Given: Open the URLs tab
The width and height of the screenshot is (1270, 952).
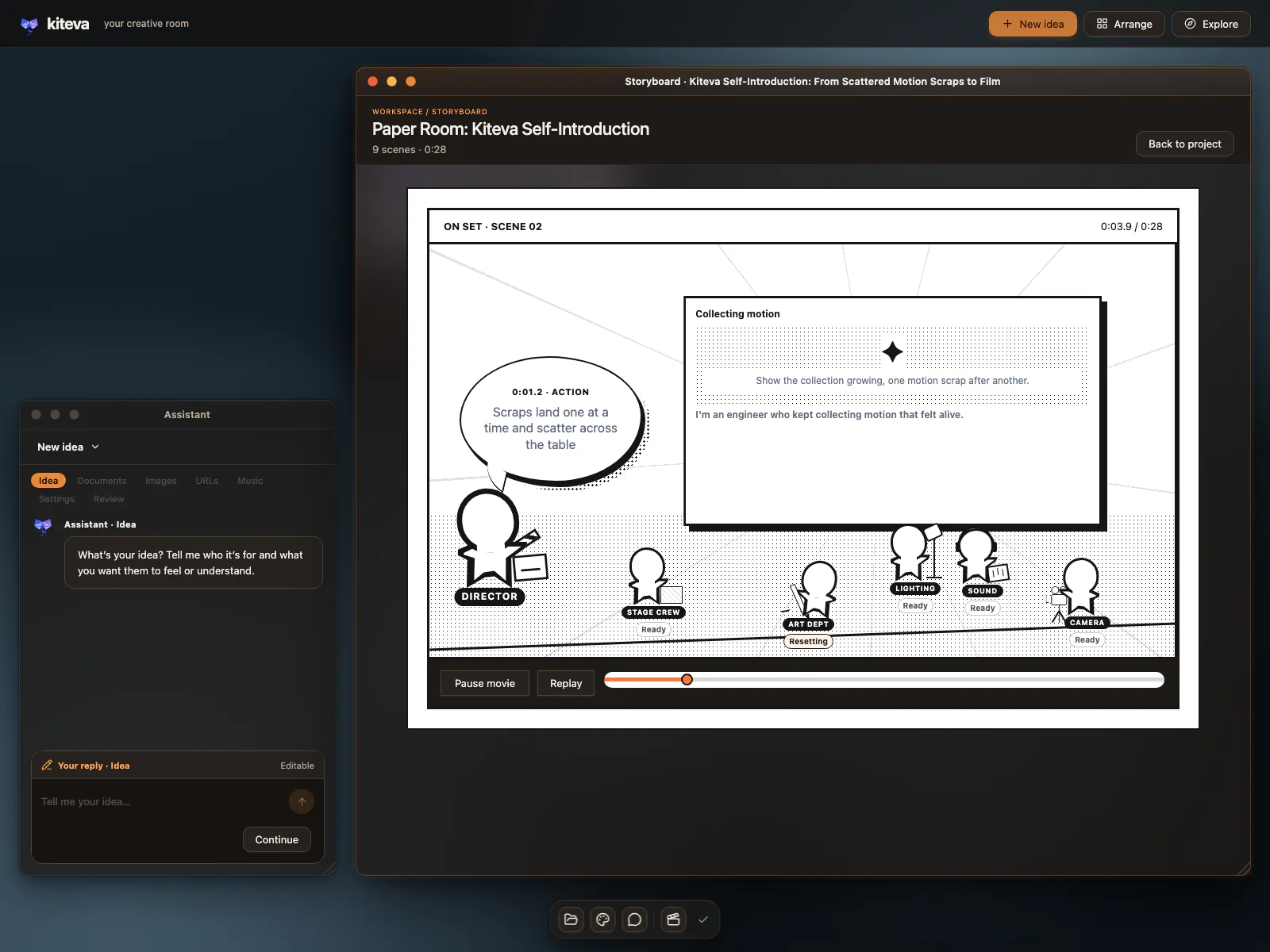Looking at the screenshot, I should [207, 481].
